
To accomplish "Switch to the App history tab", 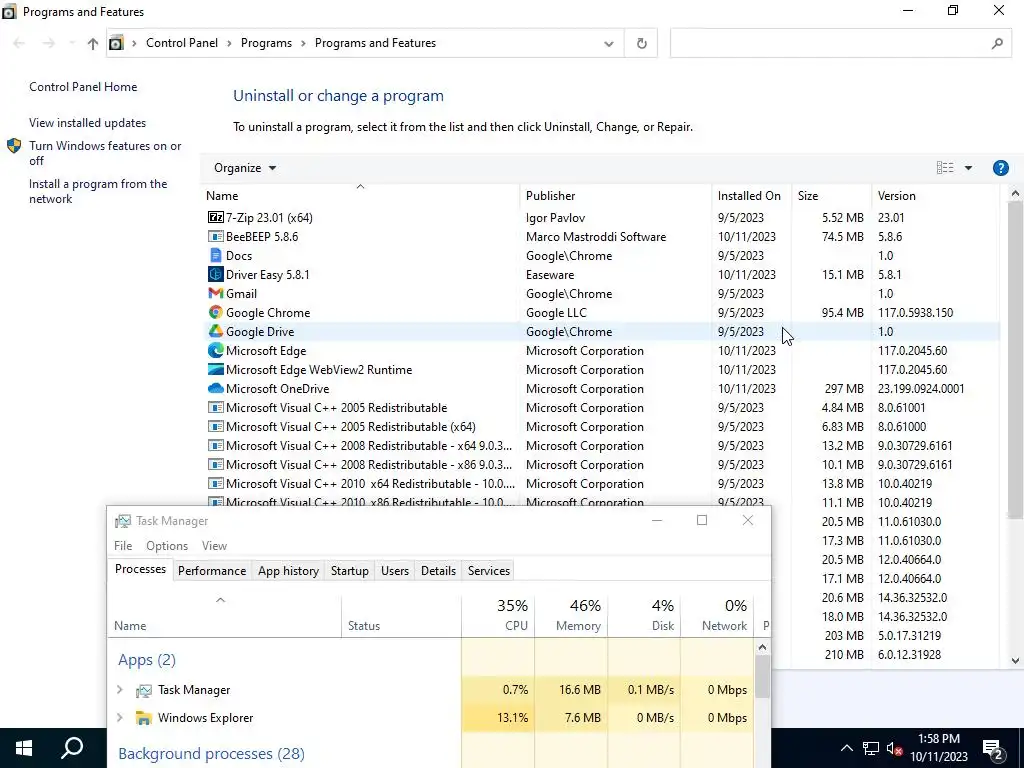I will [x=288, y=571].
